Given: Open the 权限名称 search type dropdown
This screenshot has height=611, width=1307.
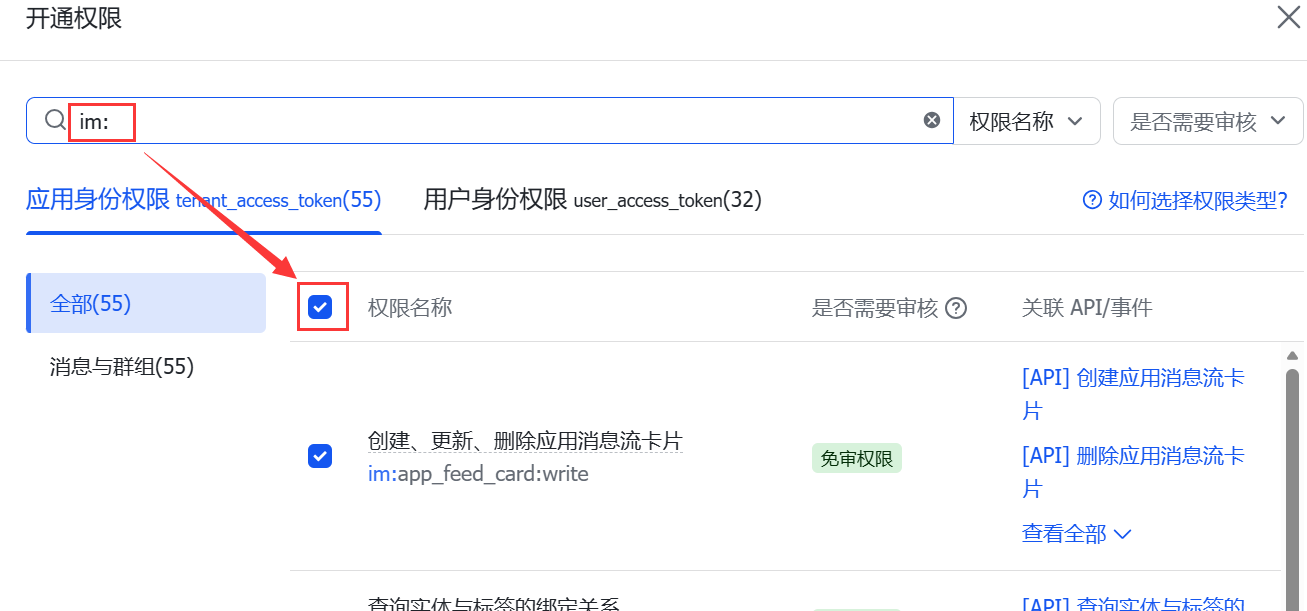Looking at the screenshot, I should click(1026, 121).
